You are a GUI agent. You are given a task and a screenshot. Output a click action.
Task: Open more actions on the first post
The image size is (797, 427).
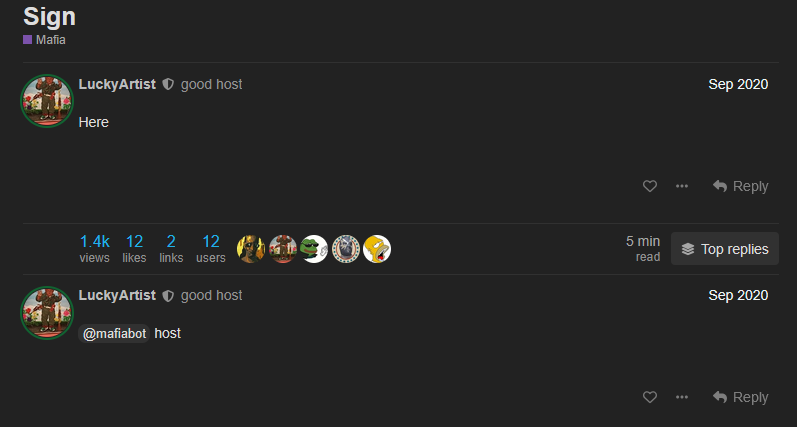[x=682, y=186]
